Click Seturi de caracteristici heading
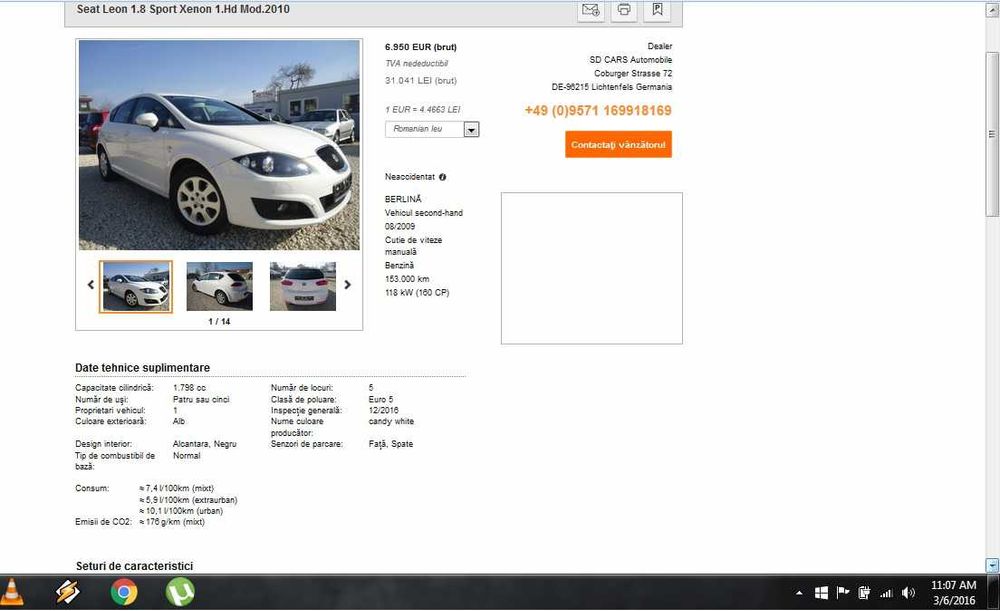This screenshot has width=1000, height=611. (x=135, y=566)
